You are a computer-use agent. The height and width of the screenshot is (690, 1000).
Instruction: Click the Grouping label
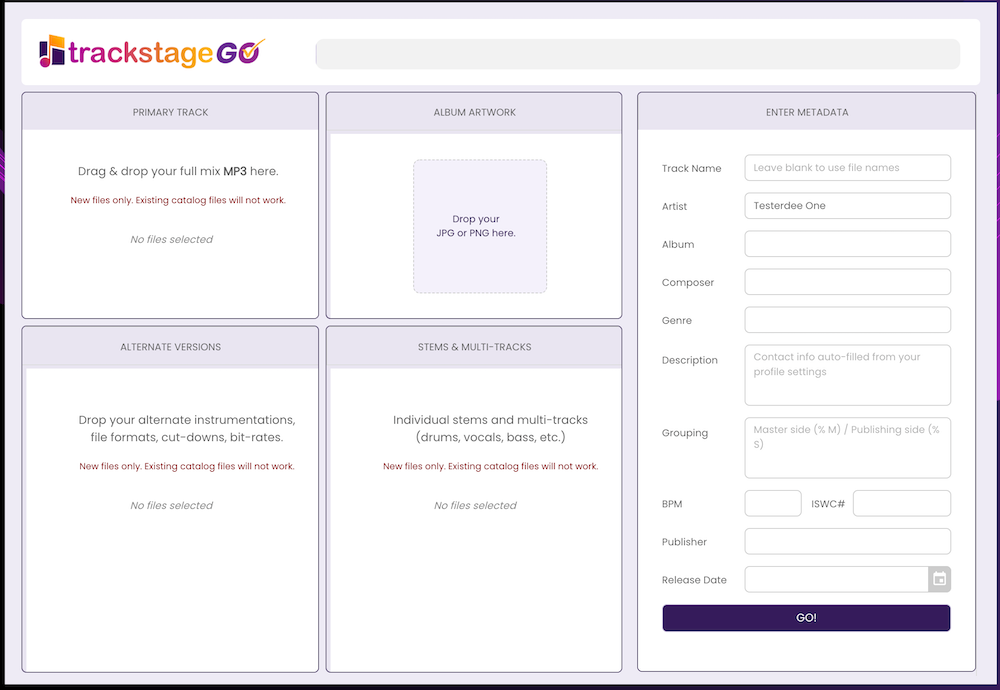pos(685,433)
